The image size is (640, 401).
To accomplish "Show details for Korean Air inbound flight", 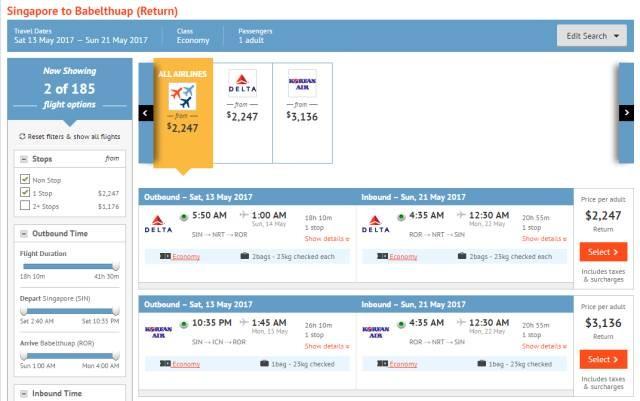I will coord(544,346).
